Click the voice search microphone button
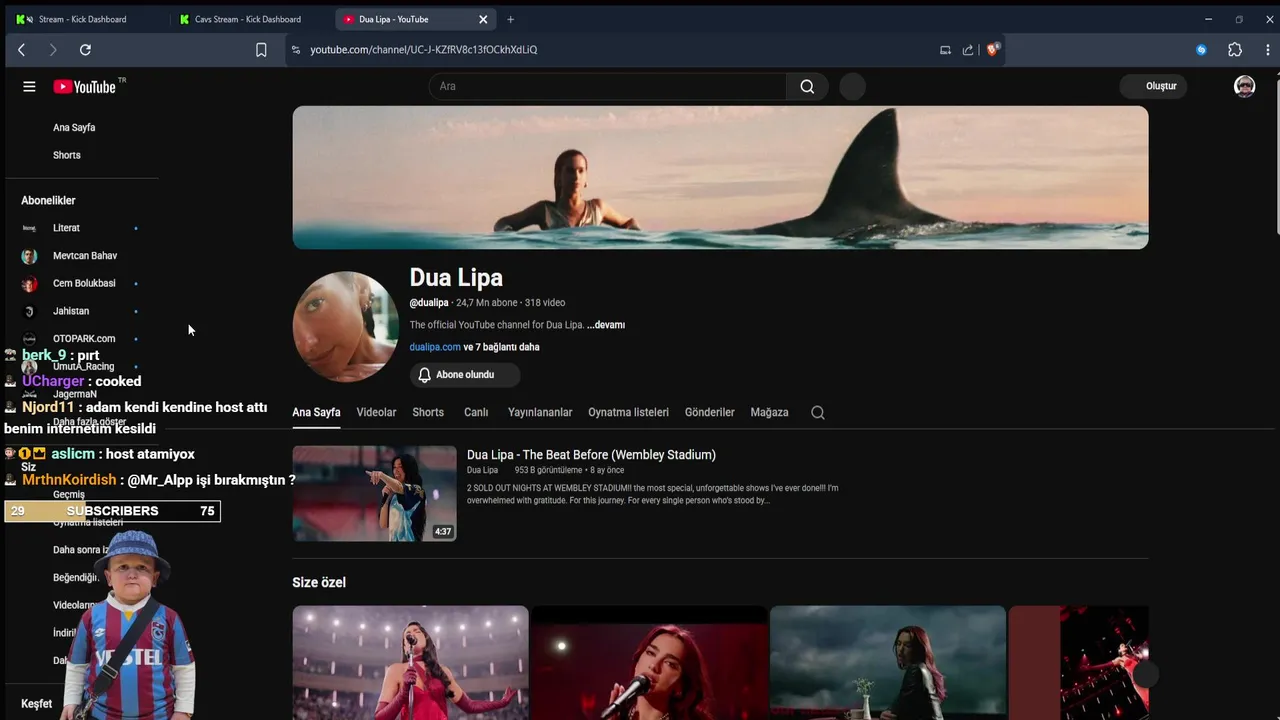Image resolution: width=1280 pixels, height=720 pixels. click(852, 86)
